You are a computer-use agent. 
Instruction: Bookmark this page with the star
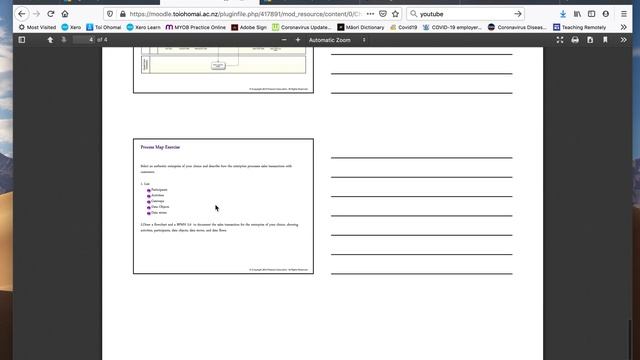tap(396, 14)
